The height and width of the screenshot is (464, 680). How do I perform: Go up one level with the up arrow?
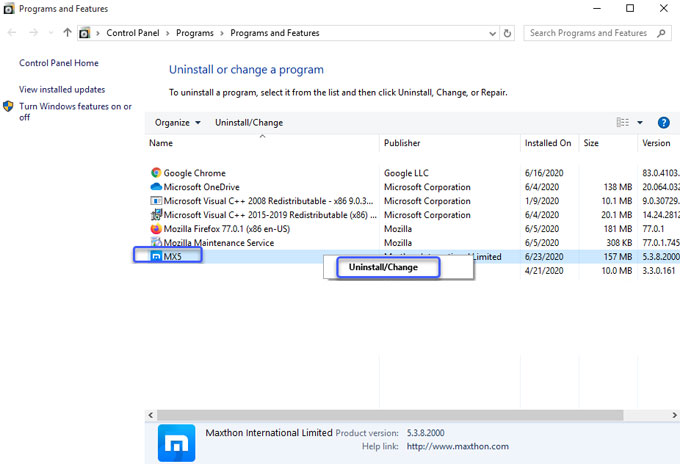click(67, 33)
